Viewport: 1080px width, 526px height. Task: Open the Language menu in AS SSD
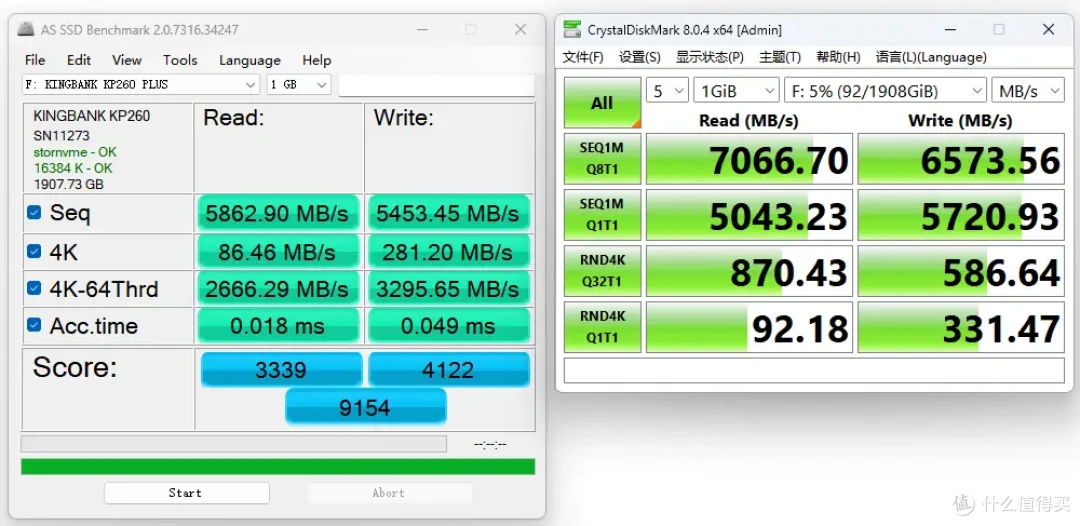[x=249, y=60]
